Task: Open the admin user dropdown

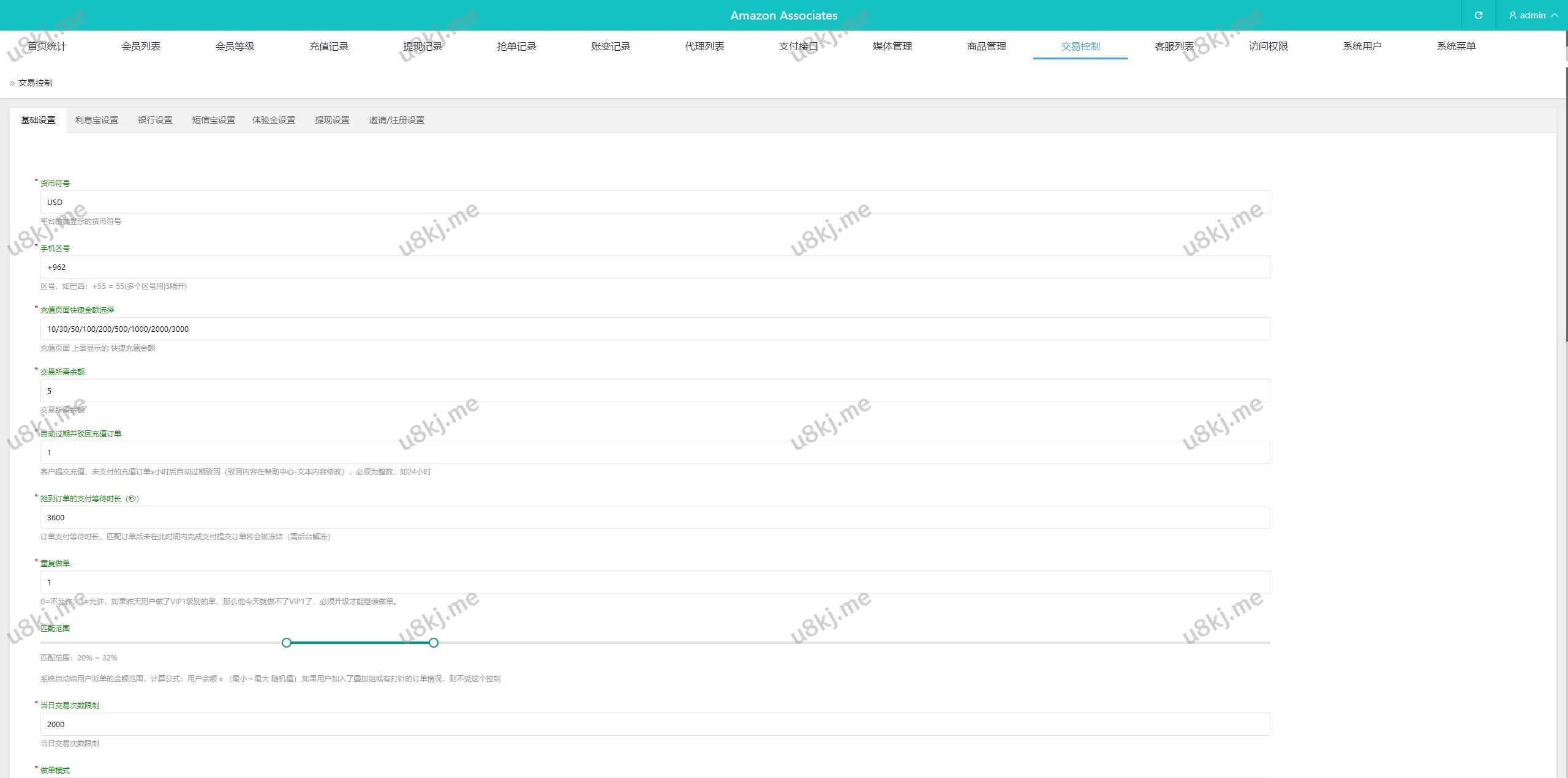Action: coord(1533,15)
